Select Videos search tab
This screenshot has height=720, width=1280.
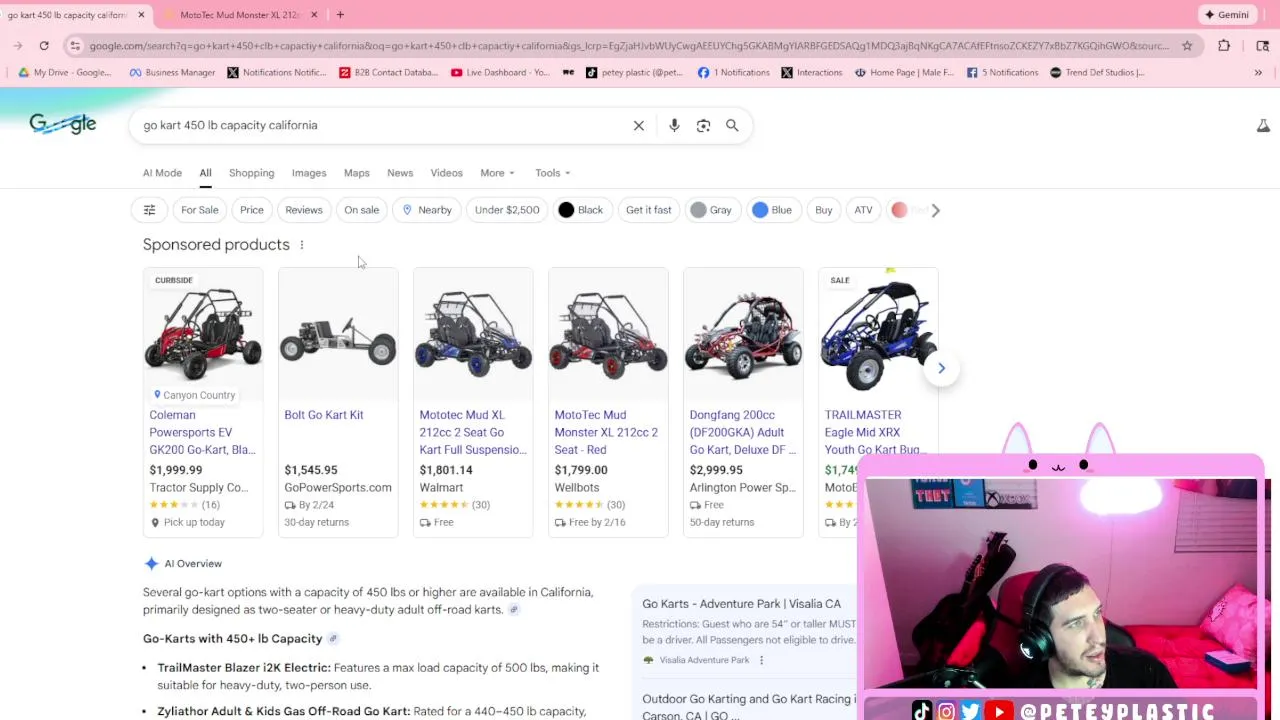point(447,173)
